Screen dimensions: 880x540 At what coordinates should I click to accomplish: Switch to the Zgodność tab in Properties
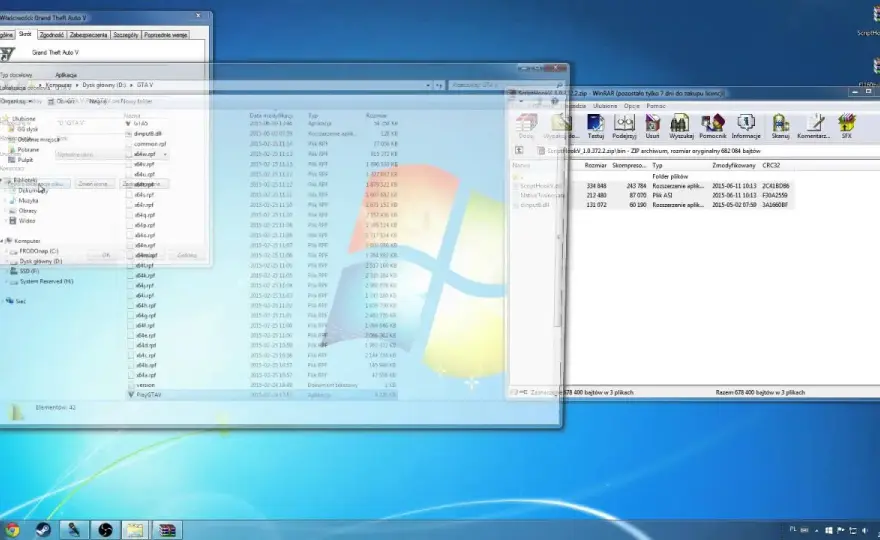pos(52,35)
